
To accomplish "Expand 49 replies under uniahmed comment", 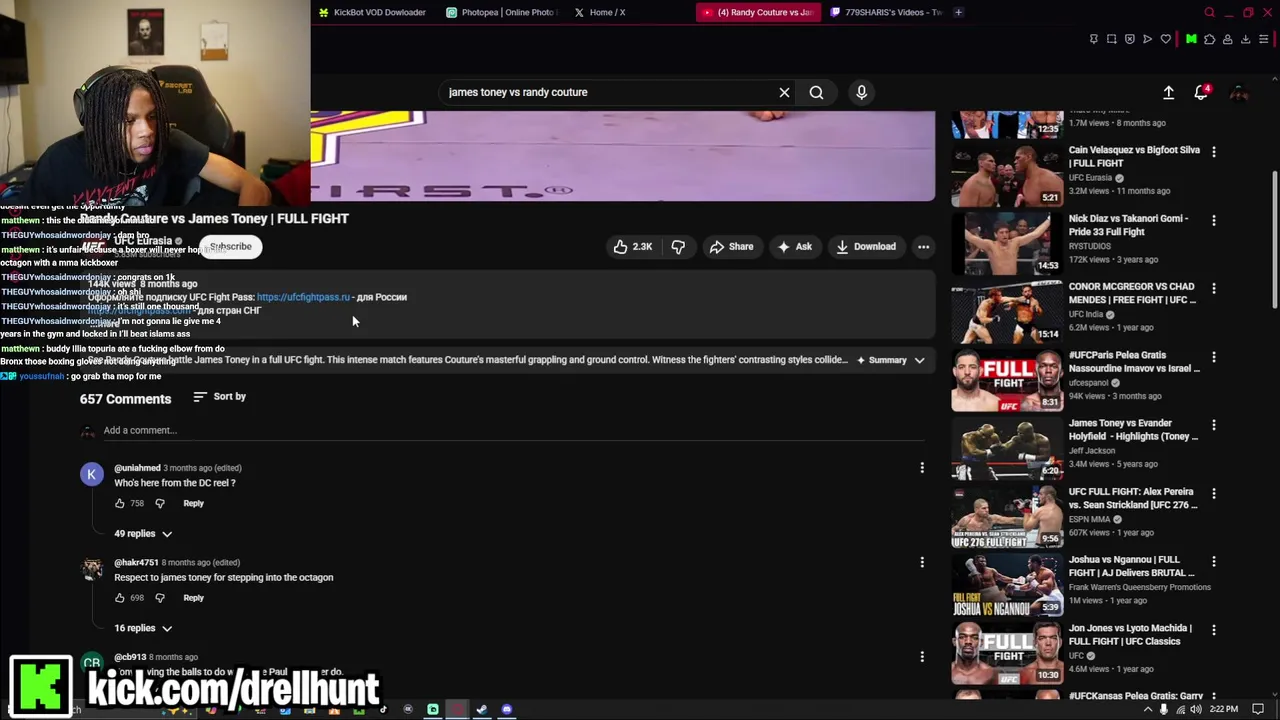I will click(x=142, y=534).
